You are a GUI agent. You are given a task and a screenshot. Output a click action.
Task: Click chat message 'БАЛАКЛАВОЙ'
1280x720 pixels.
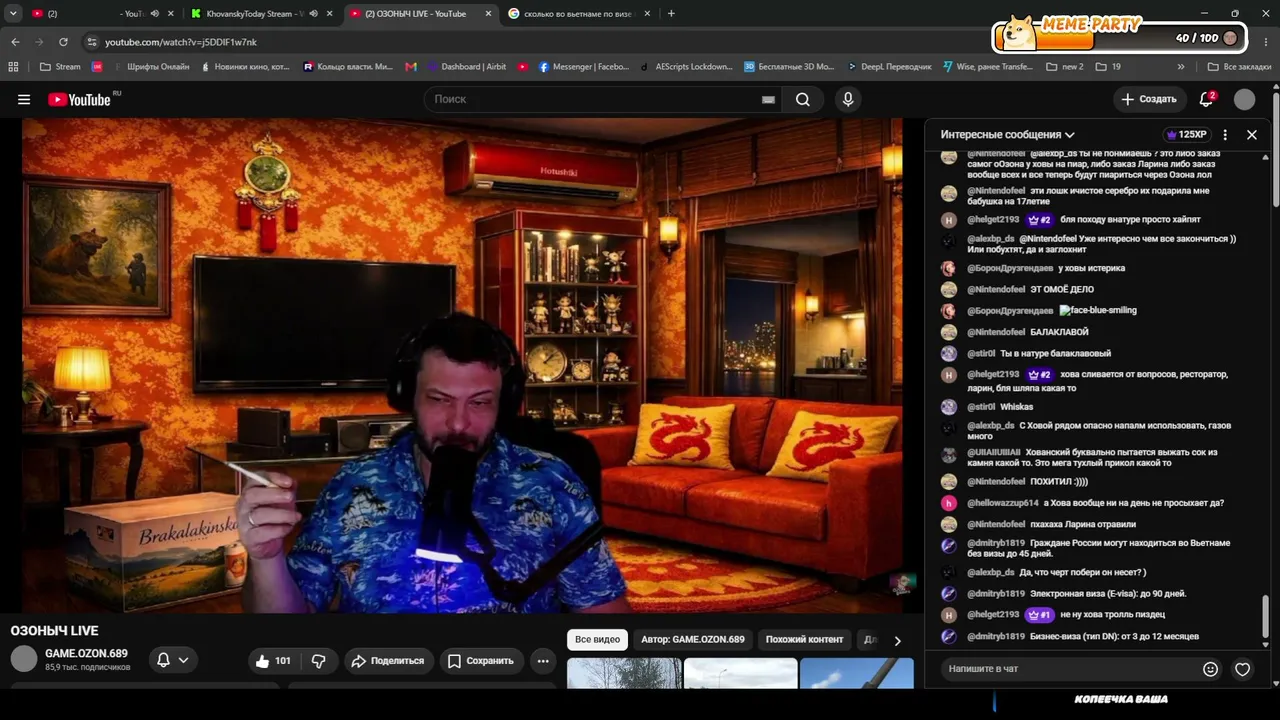pyautogui.click(x=1059, y=332)
